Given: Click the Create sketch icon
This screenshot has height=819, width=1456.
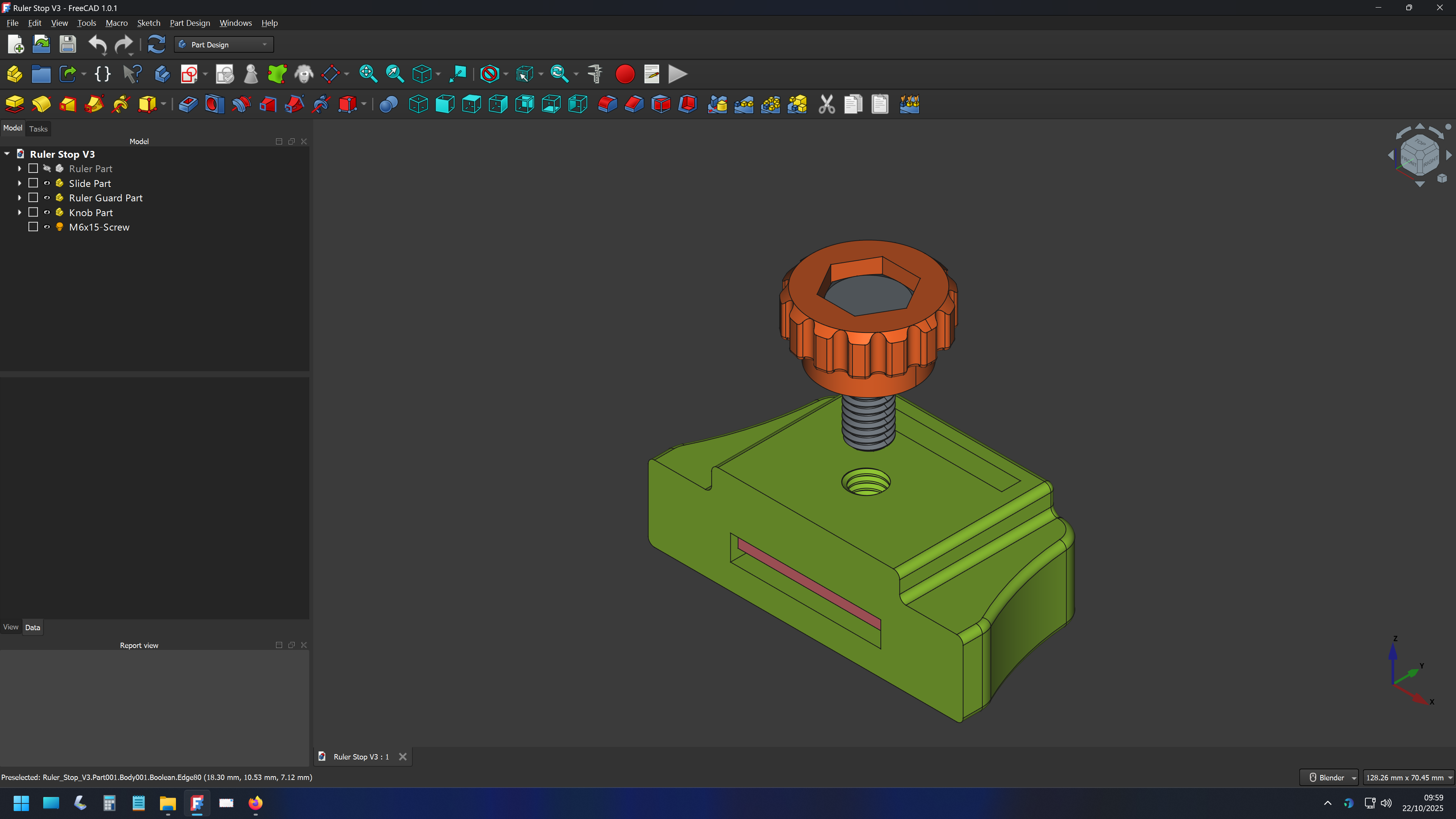Looking at the screenshot, I should pos(189,74).
